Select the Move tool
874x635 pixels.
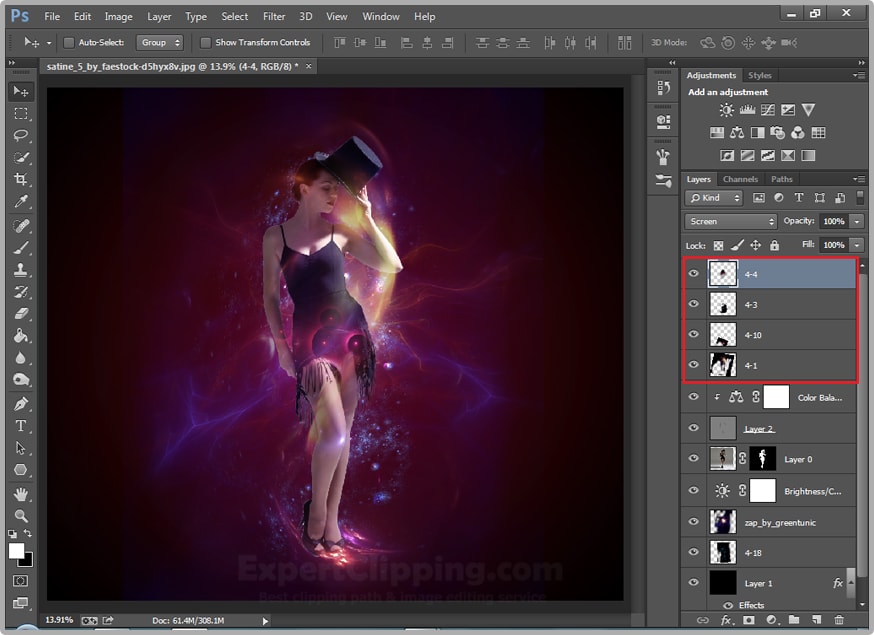tap(21, 91)
